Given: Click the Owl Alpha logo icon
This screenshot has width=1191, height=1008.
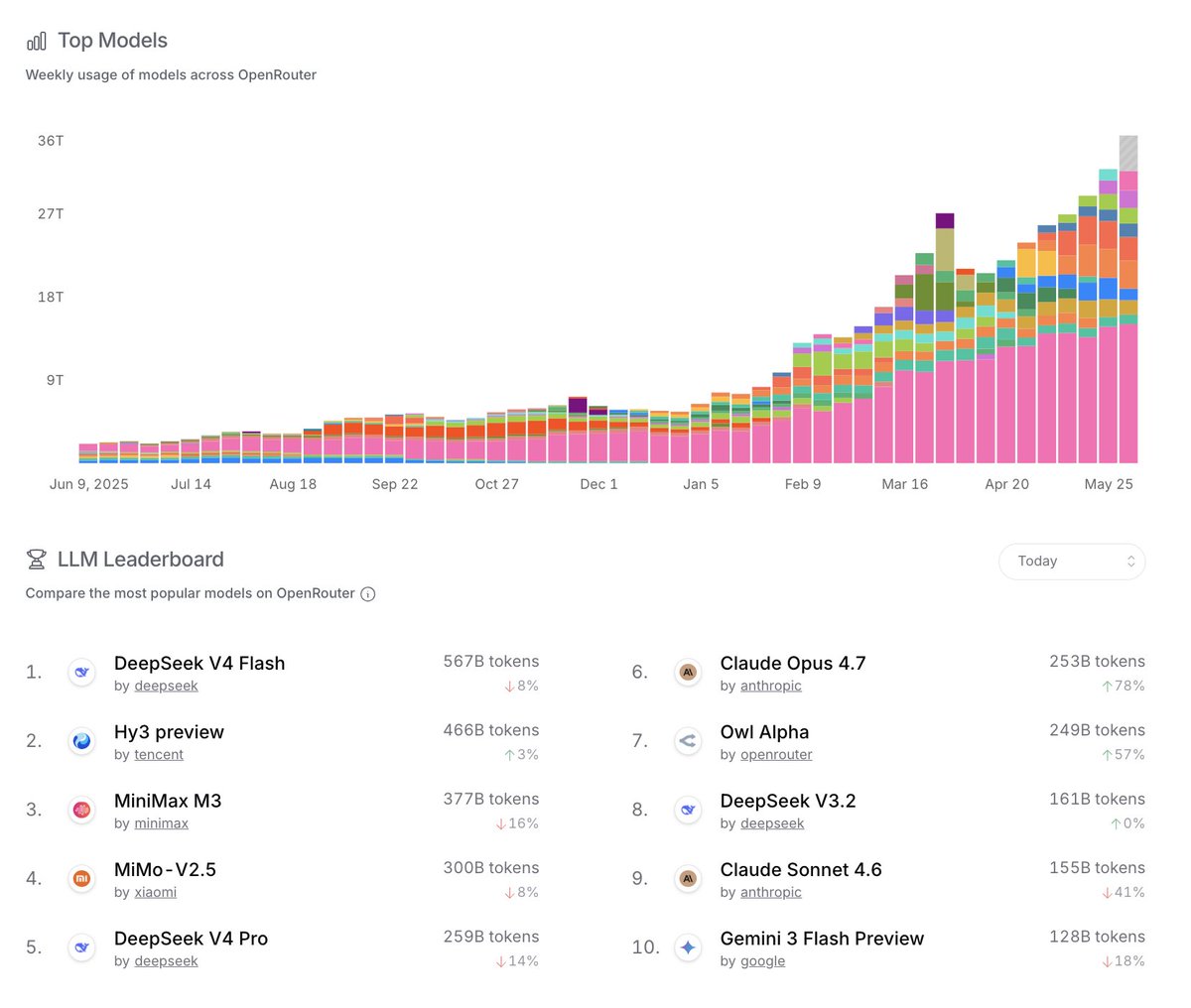Looking at the screenshot, I should coord(688,741).
